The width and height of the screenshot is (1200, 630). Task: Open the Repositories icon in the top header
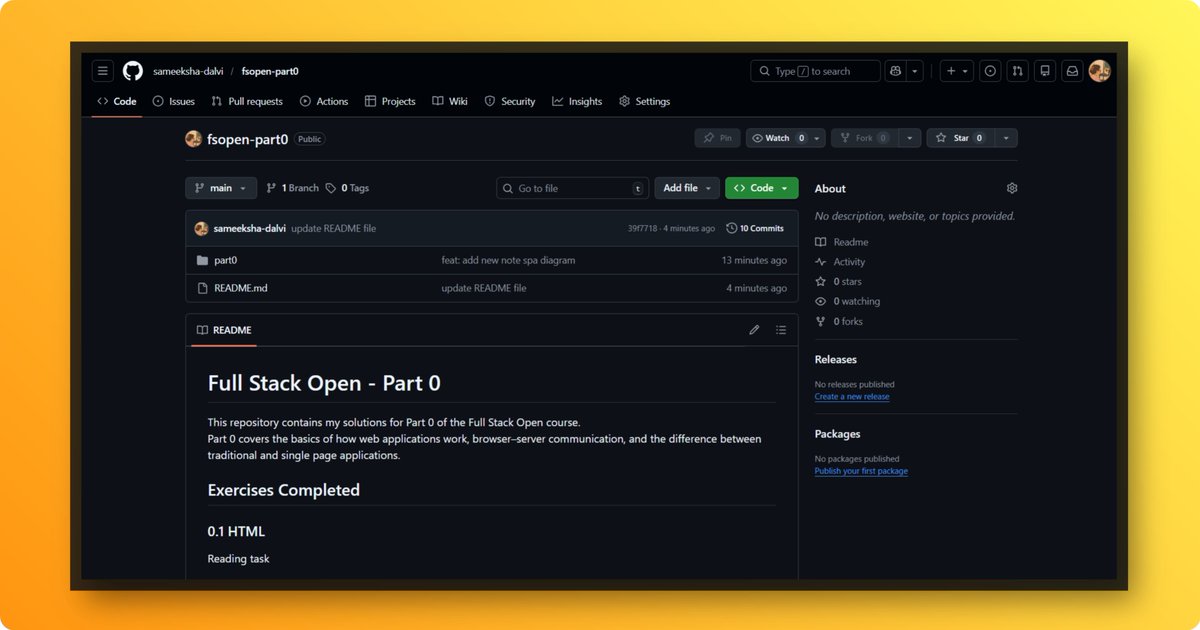click(x=1044, y=71)
